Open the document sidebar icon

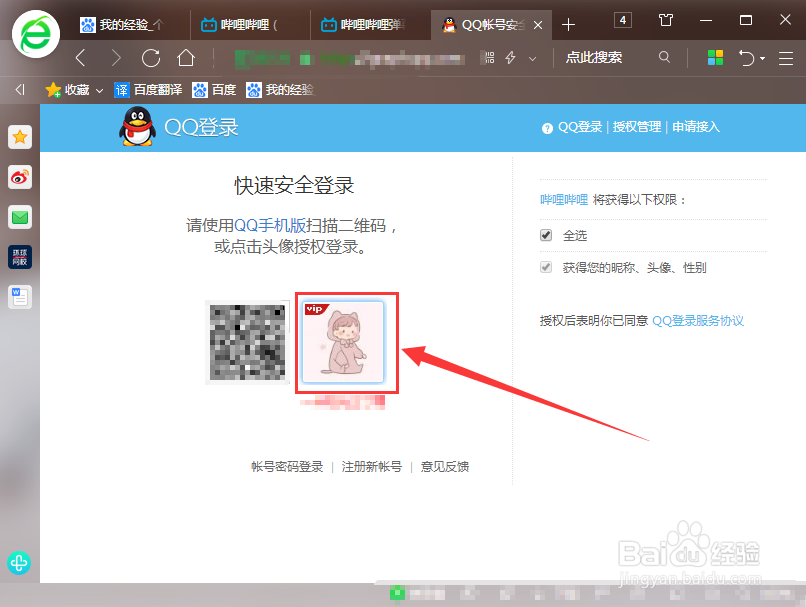(x=20, y=297)
